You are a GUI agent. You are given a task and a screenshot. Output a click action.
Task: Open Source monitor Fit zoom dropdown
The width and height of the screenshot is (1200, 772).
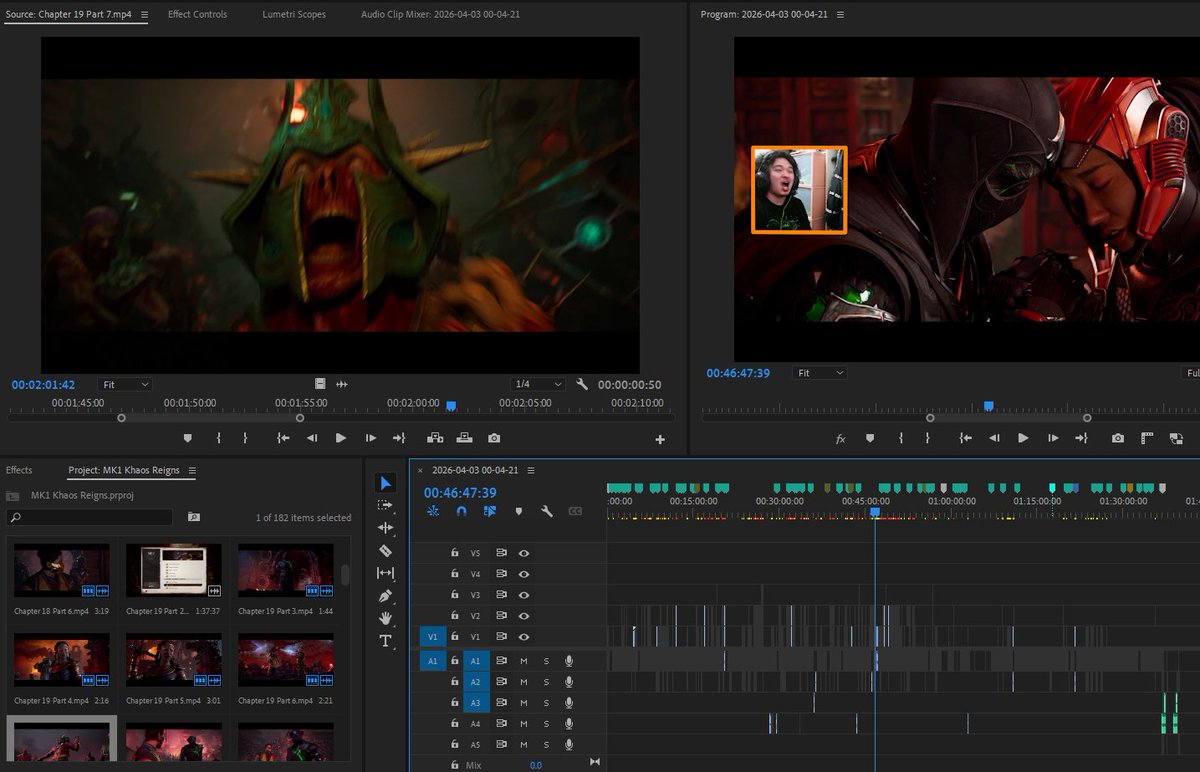point(125,384)
